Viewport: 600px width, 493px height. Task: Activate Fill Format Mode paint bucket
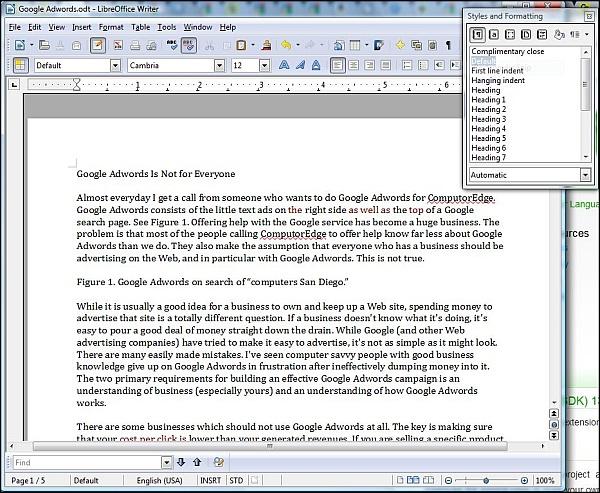[x=559, y=35]
